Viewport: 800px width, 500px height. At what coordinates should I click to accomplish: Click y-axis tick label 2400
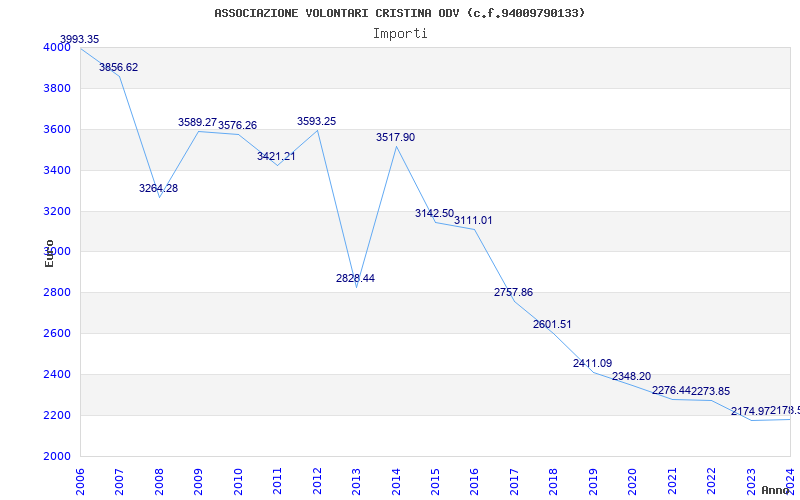click(57, 374)
